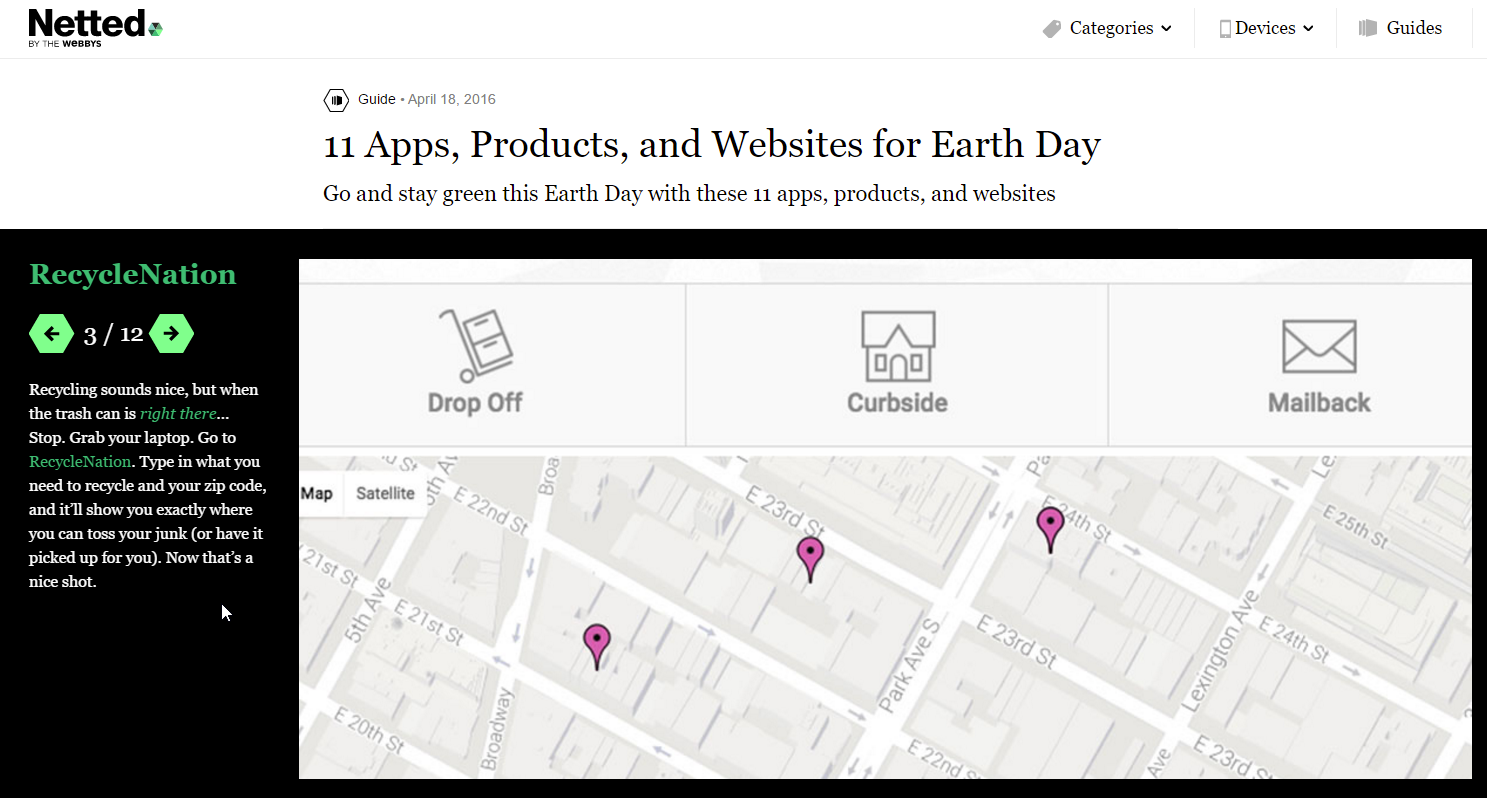Viewport: 1487px width, 798px height.
Task: Click the pink map pin near Broadway
Action: [596, 646]
